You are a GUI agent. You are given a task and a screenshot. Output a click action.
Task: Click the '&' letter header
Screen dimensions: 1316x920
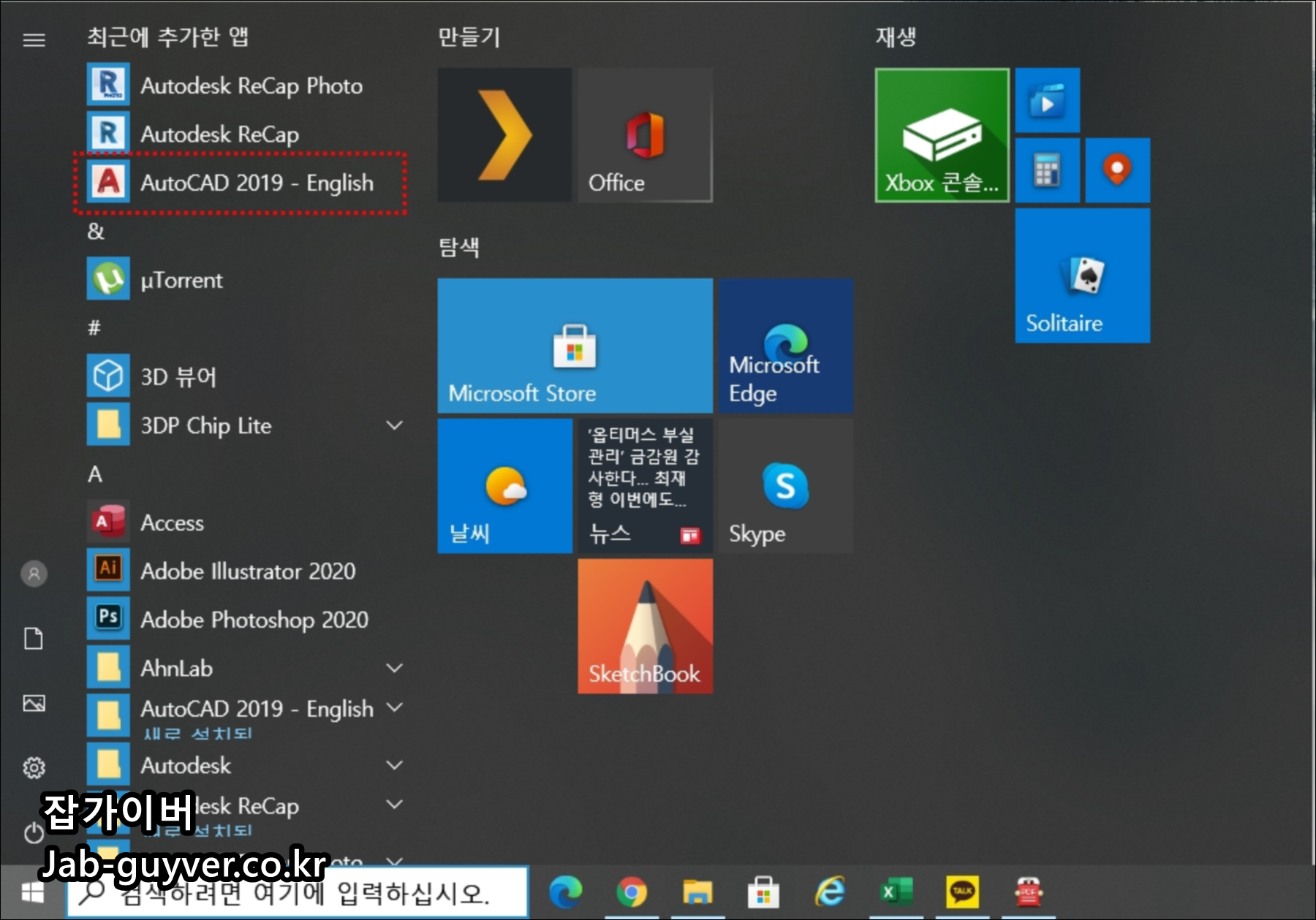(x=96, y=231)
